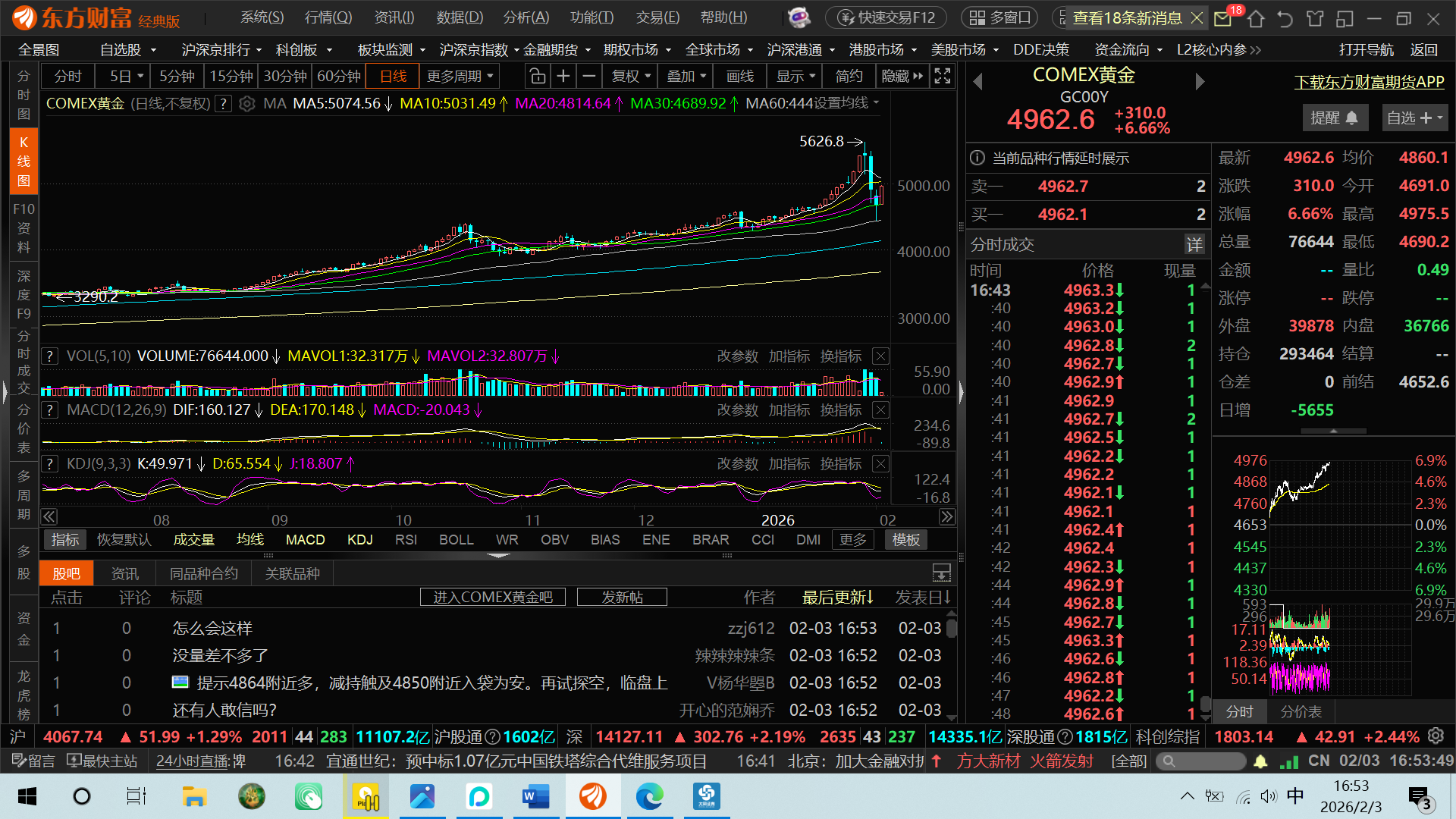
Task: Click 下载东方财富期货APP link
Action: click(x=1369, y=82)
